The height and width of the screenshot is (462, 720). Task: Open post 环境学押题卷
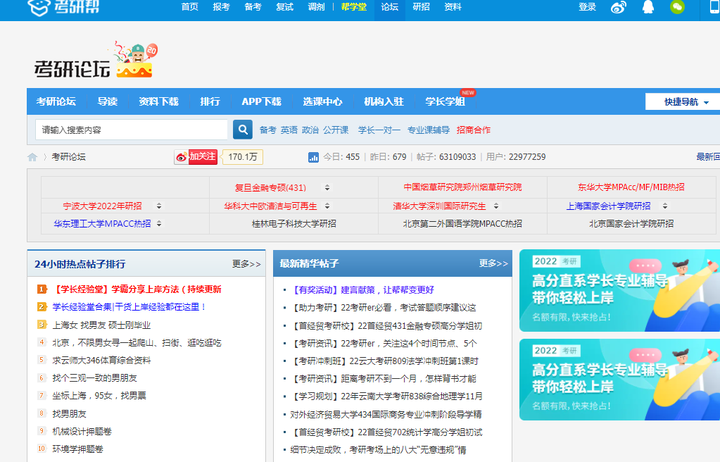pyautogui.click(x=78, y=449)
